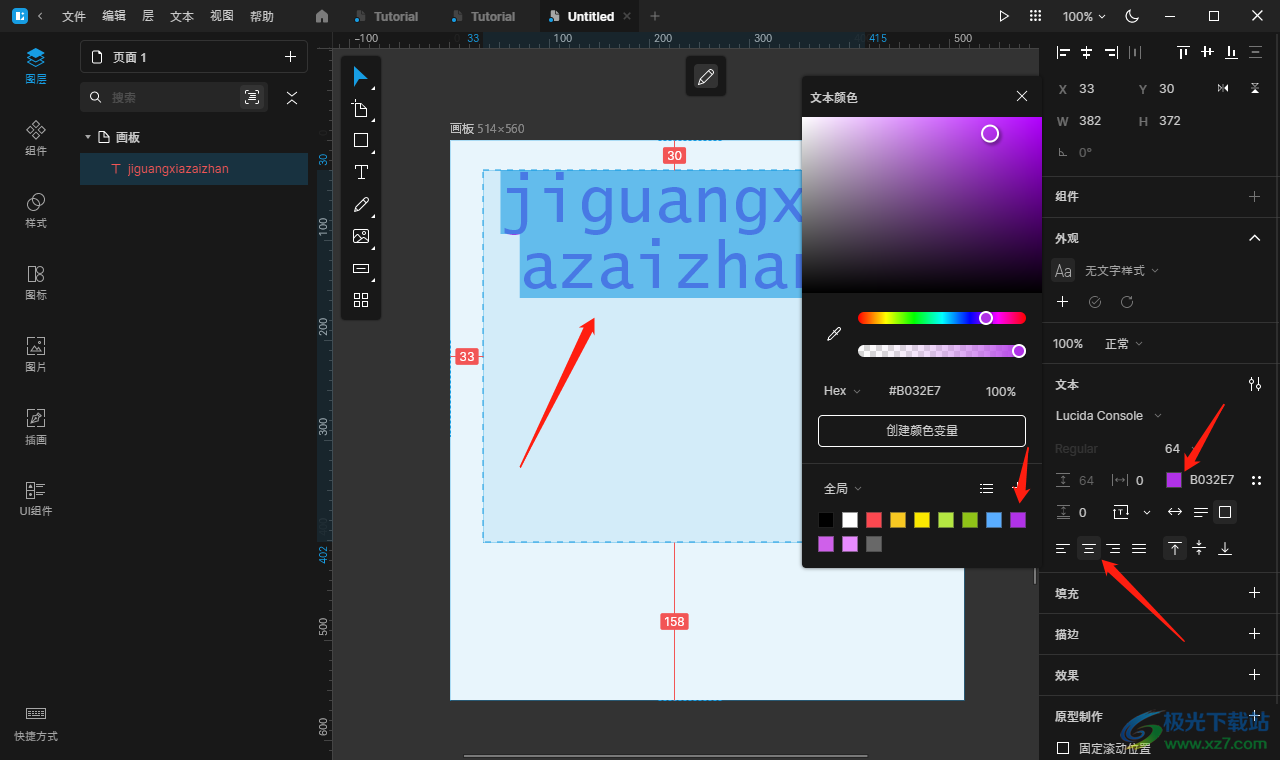The height and width of the screenshot is (760, 1280).
Task: Select the rectangle shape tool
Action: click(x=361, y=141)
